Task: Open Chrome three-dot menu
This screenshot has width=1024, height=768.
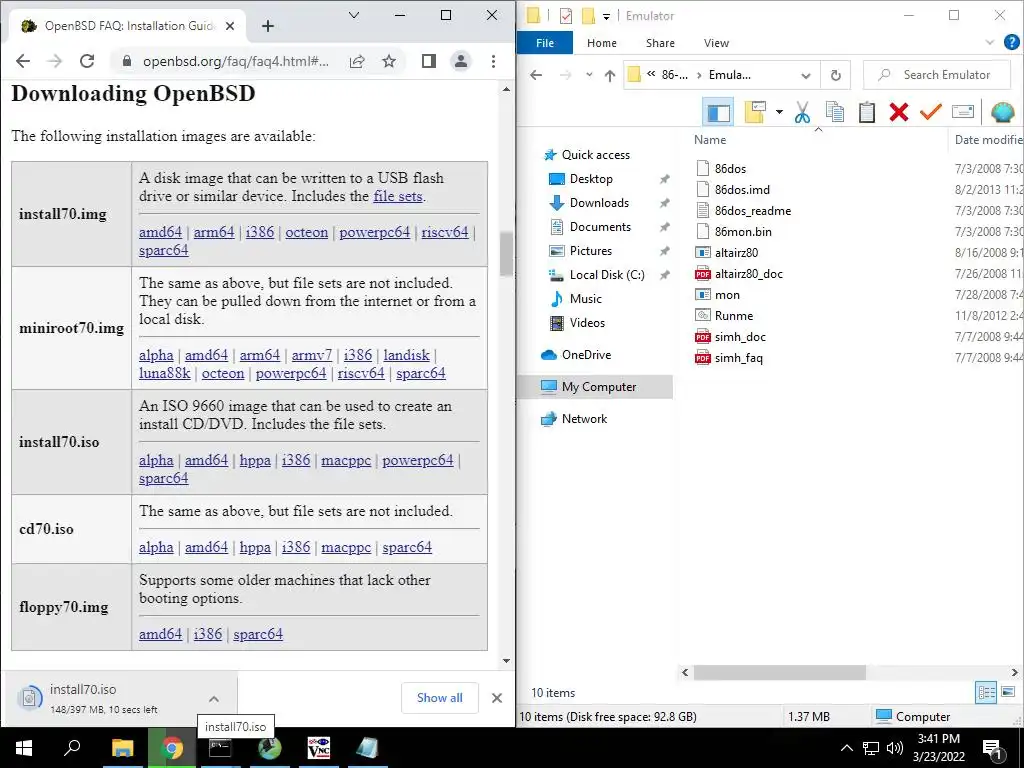Action: coord(494,61)
